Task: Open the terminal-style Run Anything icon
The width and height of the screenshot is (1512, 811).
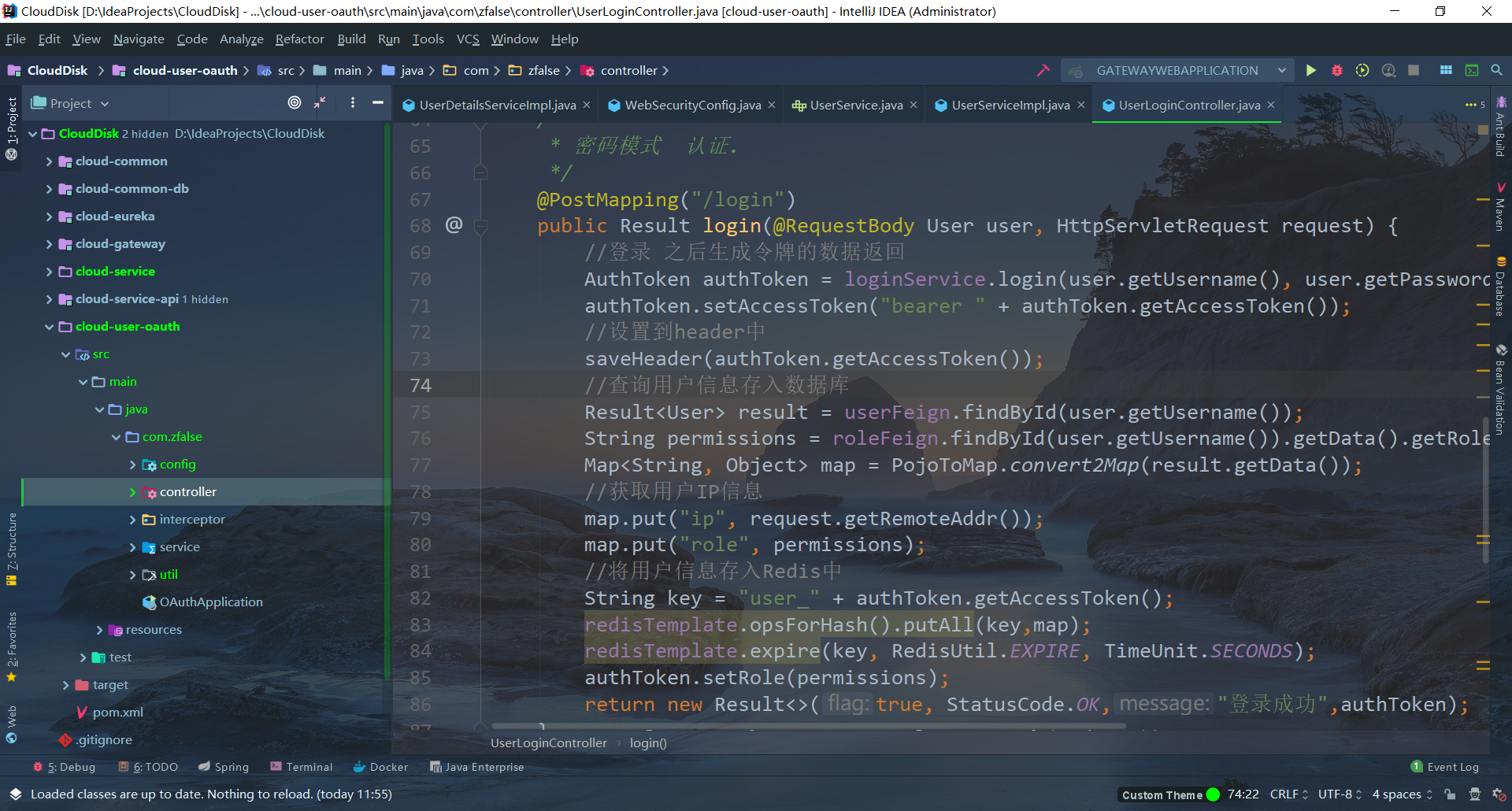Action: (1471, 70)
